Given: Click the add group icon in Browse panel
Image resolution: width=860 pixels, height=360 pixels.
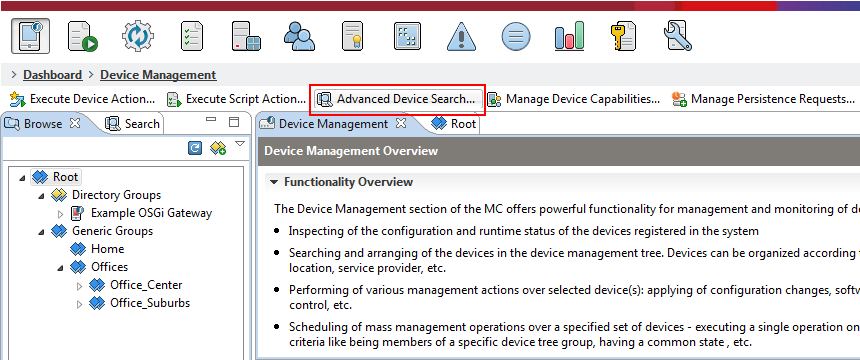Looking at the screenshot, I should point(218,148).
